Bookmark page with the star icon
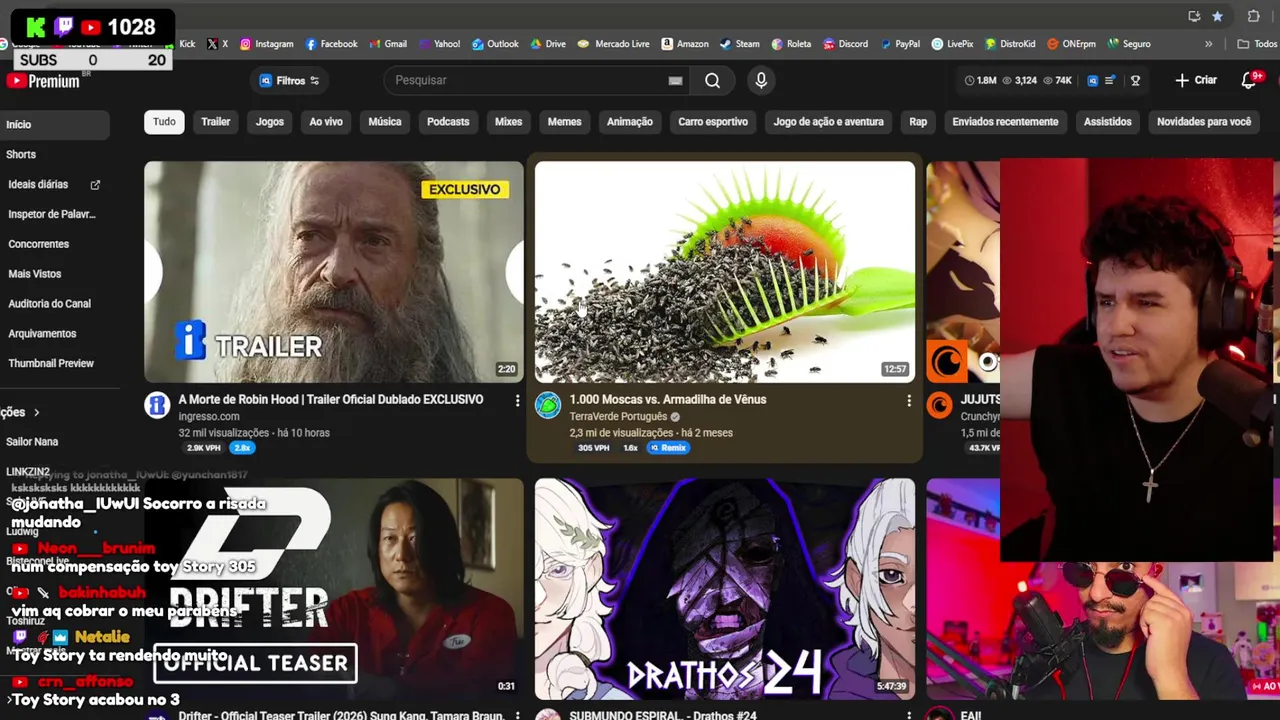1280x720 pixels. tap(1217, 16)
